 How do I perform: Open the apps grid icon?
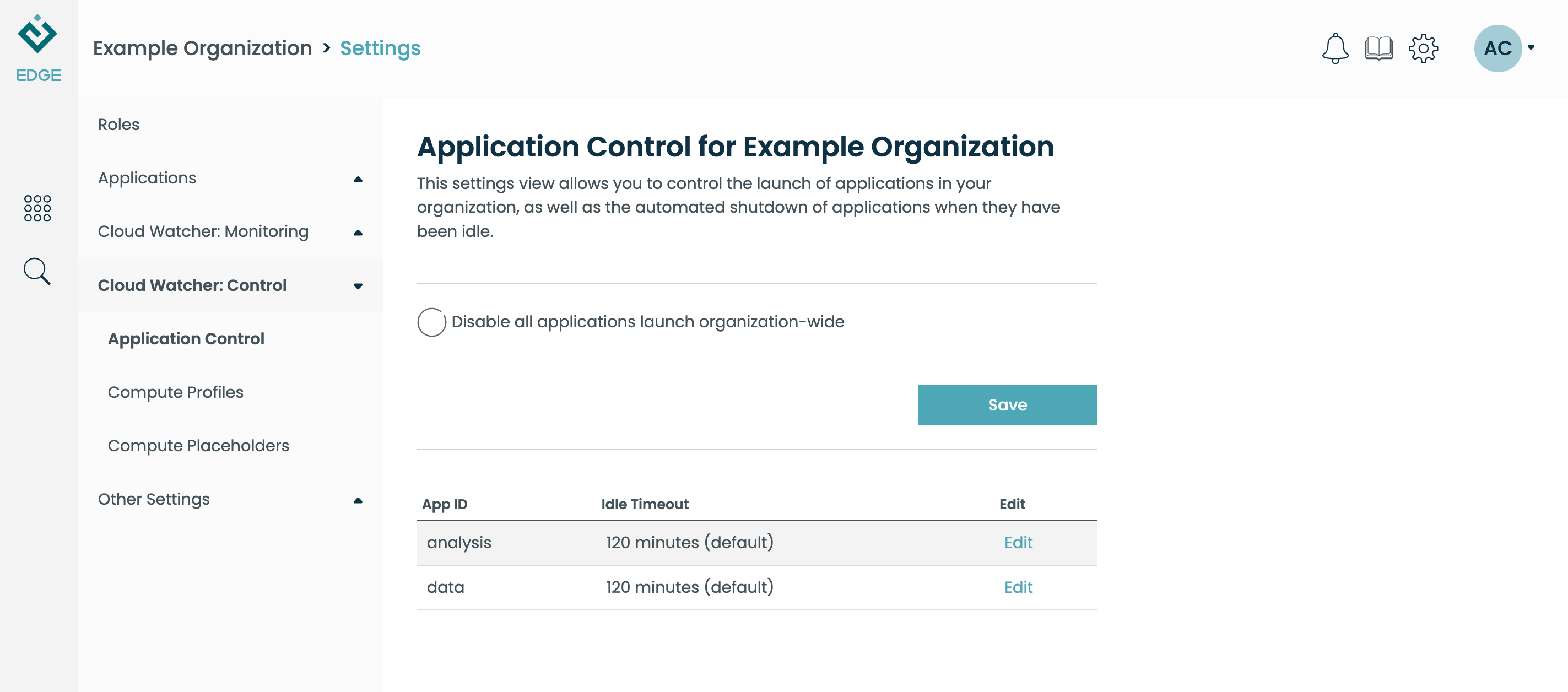[37, 208]
